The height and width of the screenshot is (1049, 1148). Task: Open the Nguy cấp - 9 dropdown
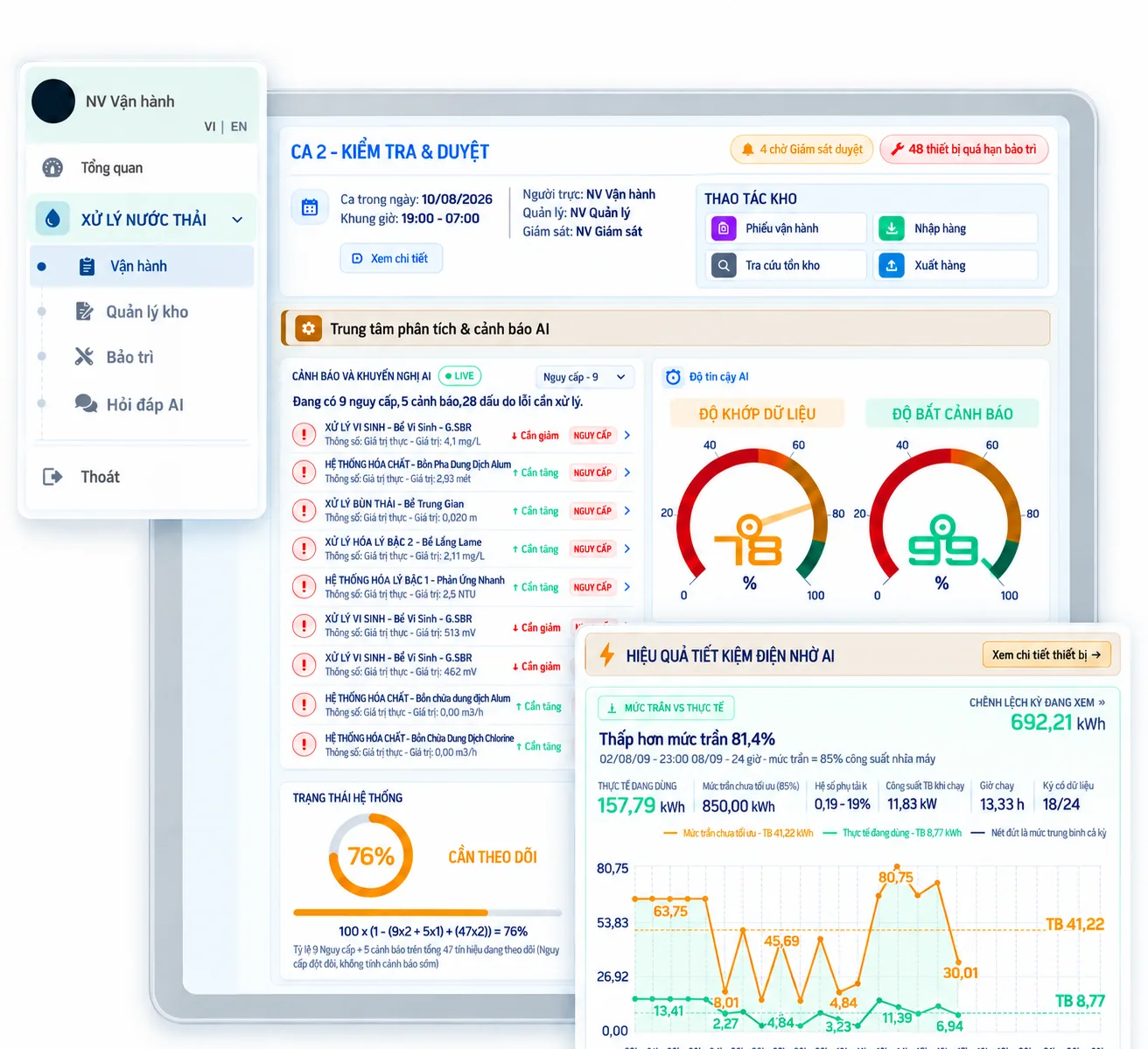(584, 377)
